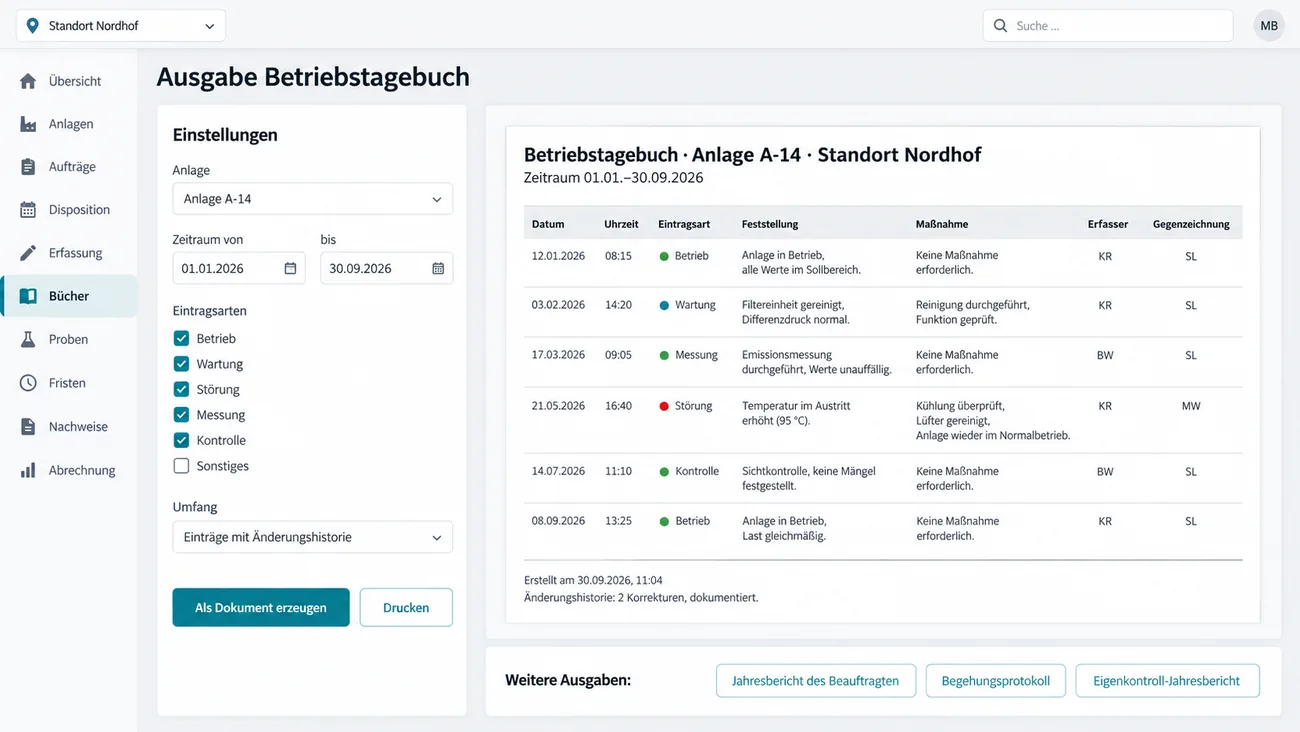The image size is (1300, 732).
Task: Select Bücher in the sidebar
Action: pyautogui.click(x=69, y=296)
